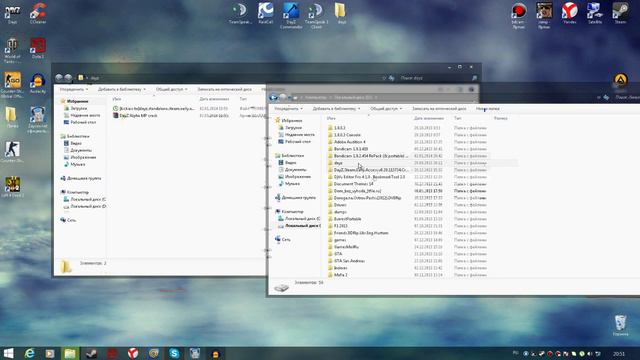Select the dayz folder in Local Disk D window

pos(335,163)
